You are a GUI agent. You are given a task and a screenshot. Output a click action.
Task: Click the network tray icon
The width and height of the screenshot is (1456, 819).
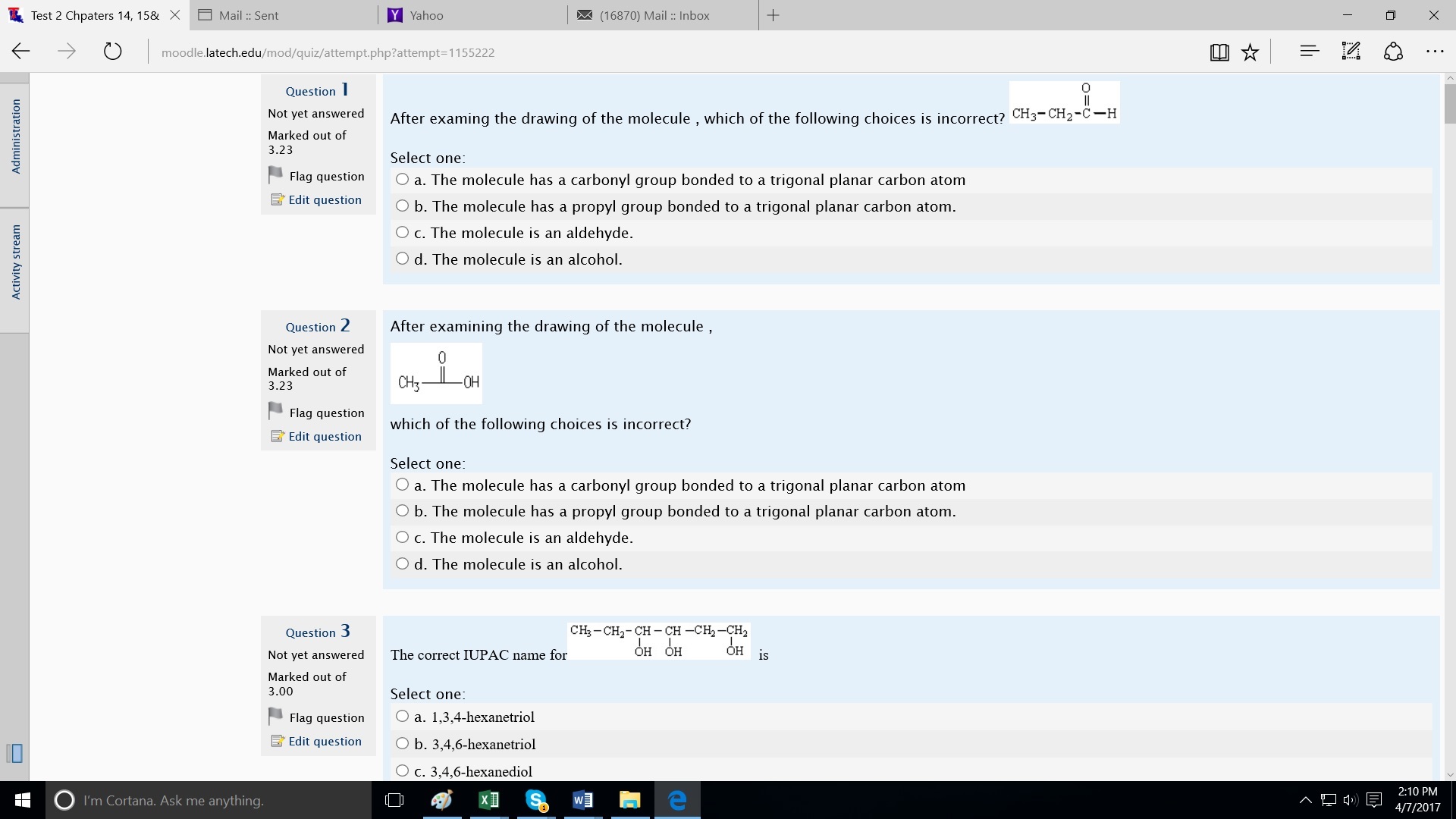[x=1329, y=800]
